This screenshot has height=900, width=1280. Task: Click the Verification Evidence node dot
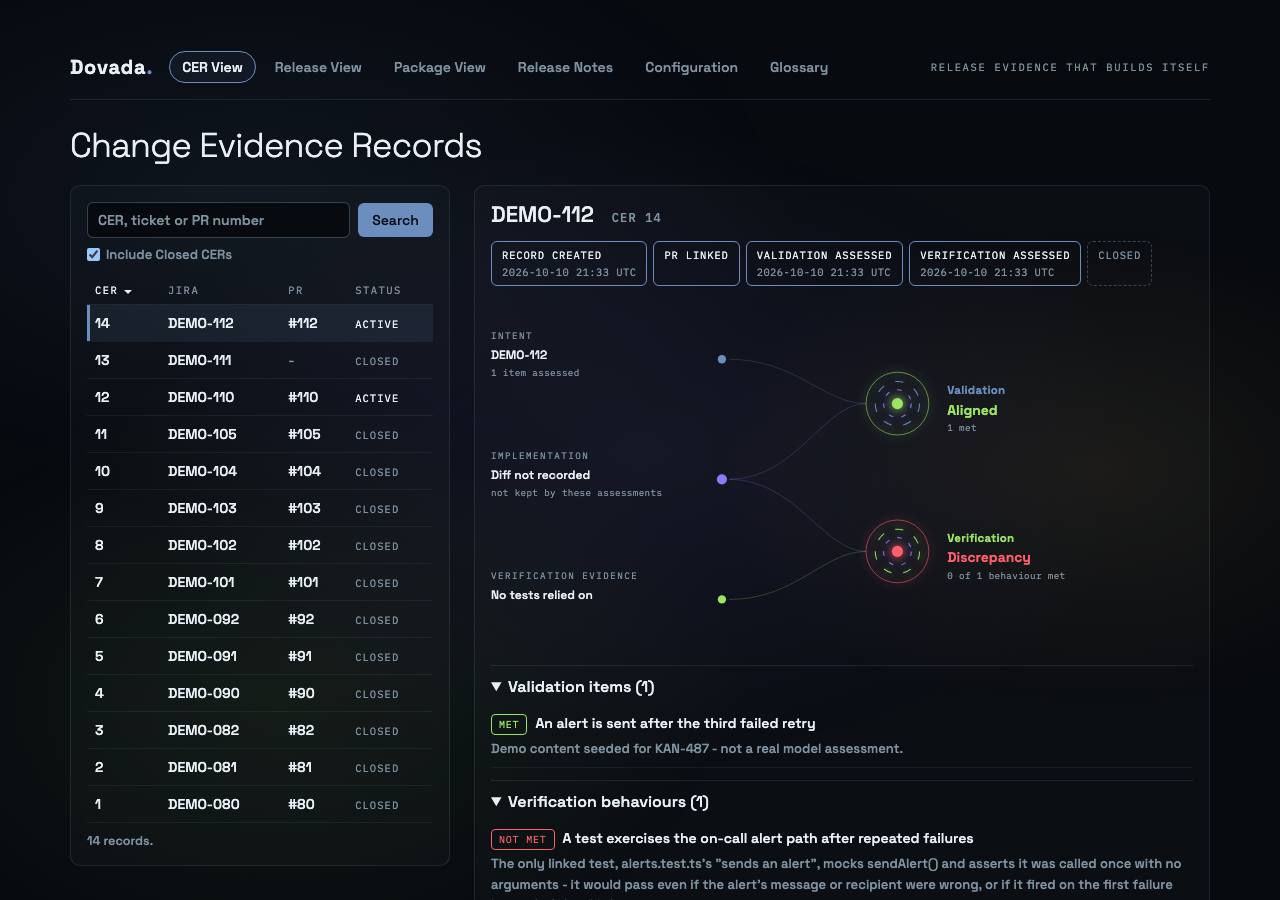click(x=722, y=599)
